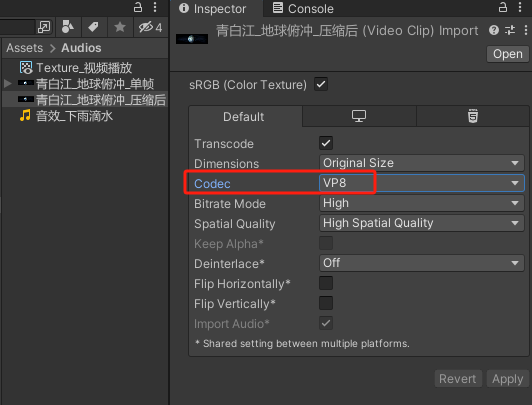
Task: Click the Dimensions label
Action: click(x=226, y=164)
